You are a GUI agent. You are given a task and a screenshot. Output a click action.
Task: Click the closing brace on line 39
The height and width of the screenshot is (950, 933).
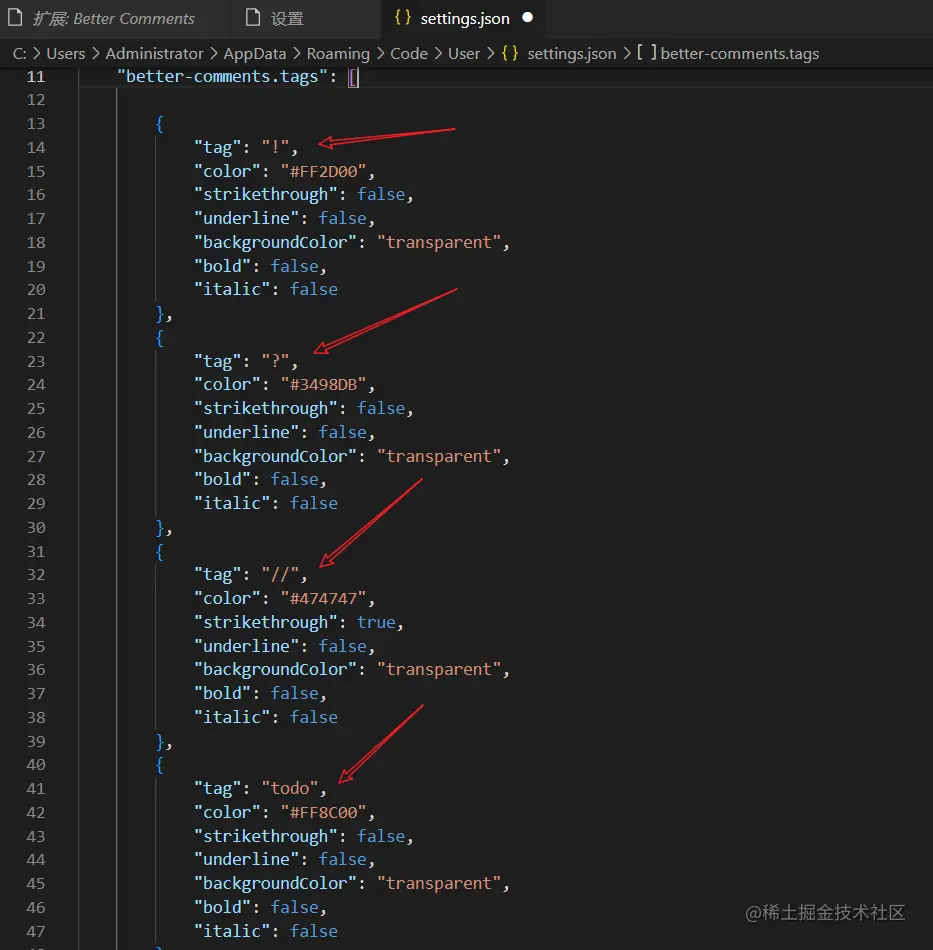tap(160, 742)
